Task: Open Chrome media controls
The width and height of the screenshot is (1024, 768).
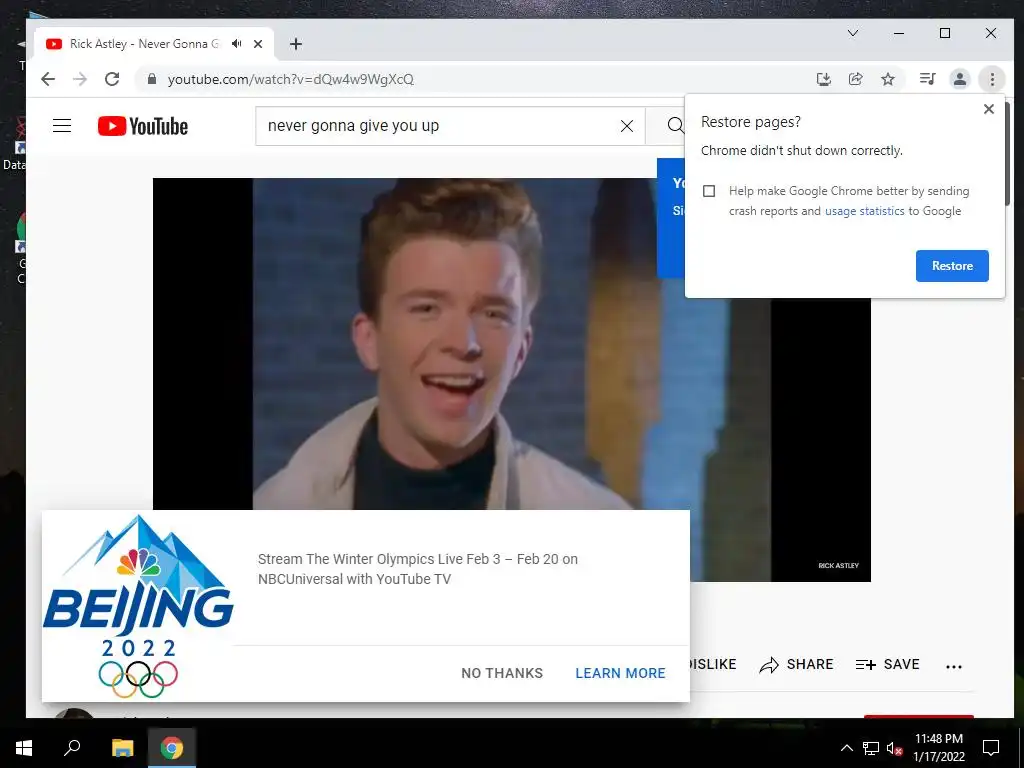Action: coord(927,79)
